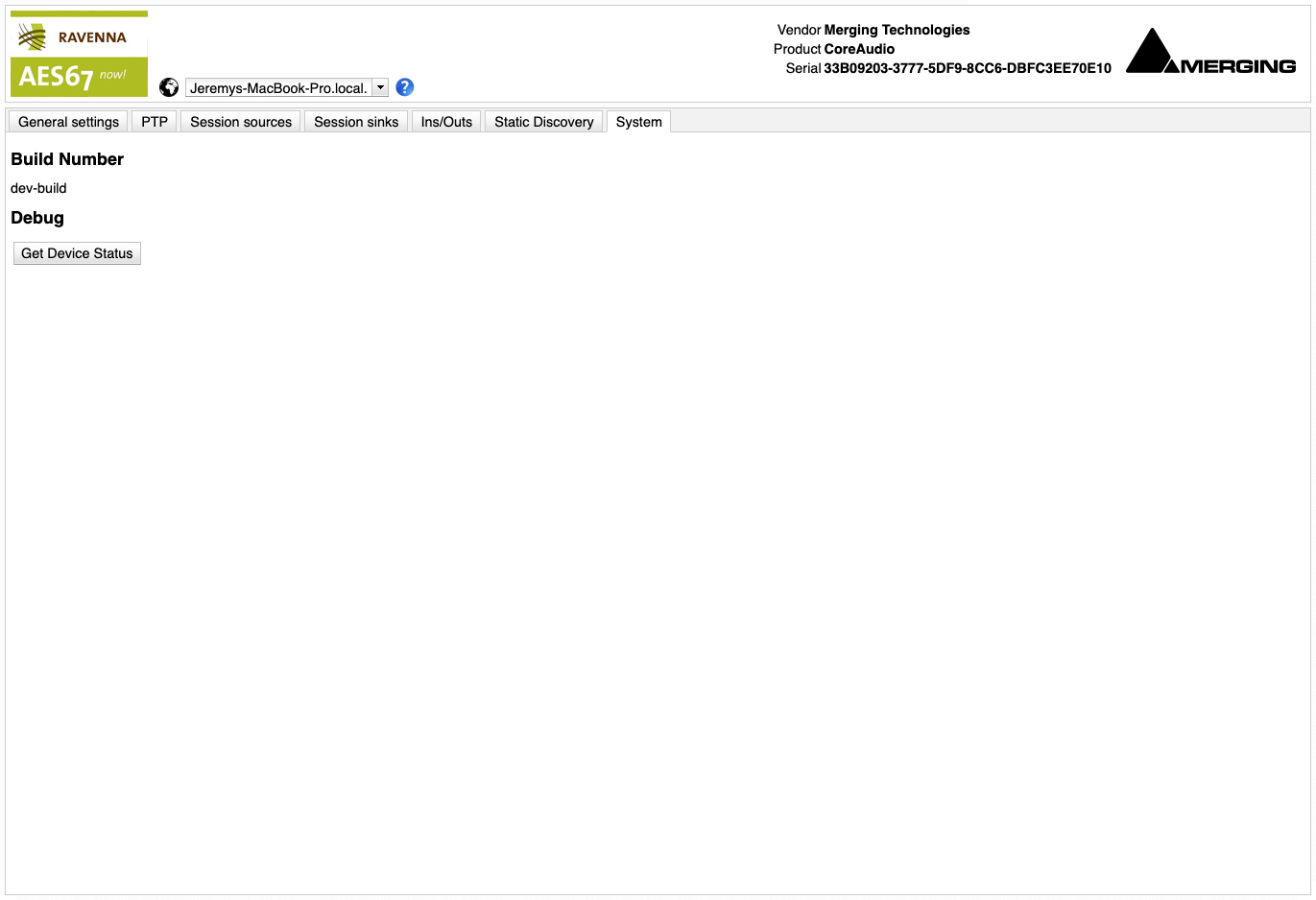Click the Debug section heading
The height and width of the screenshot is (900, 1316).
click(37, 218)
